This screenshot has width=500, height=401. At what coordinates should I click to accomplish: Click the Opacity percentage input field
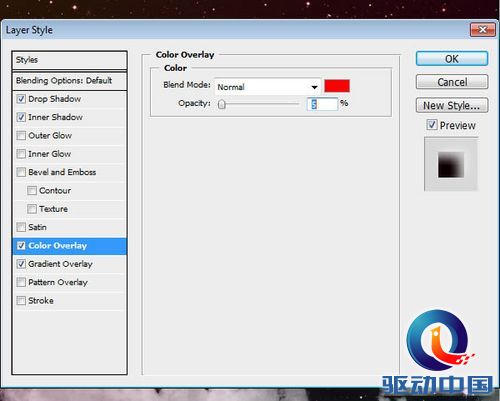coord(322,104)
